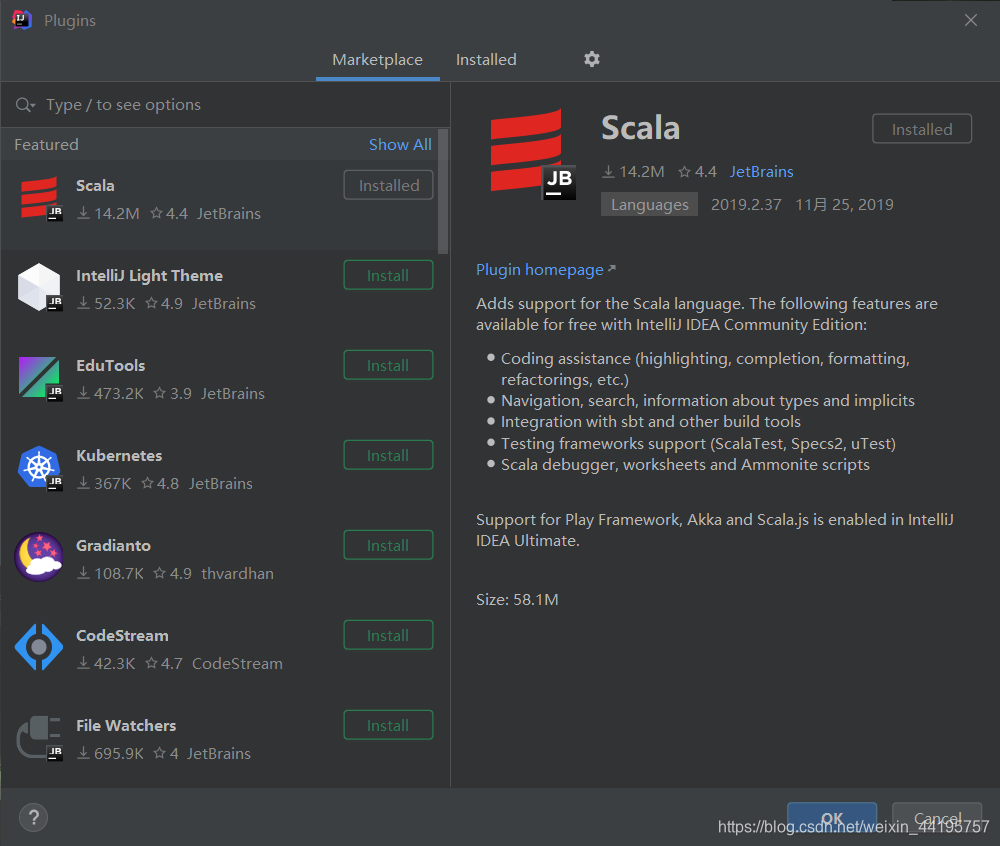The width and height of the screenshot is (1000, 846).
Task: Switch to the Installed tab
Action: tap(486, 60)
